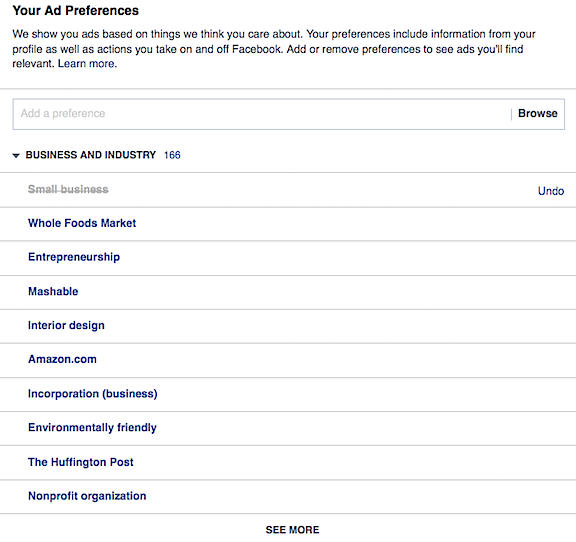Screen dimensions: 576x542
Task: Select the Whole Foods Market preference
Action: 82,223
